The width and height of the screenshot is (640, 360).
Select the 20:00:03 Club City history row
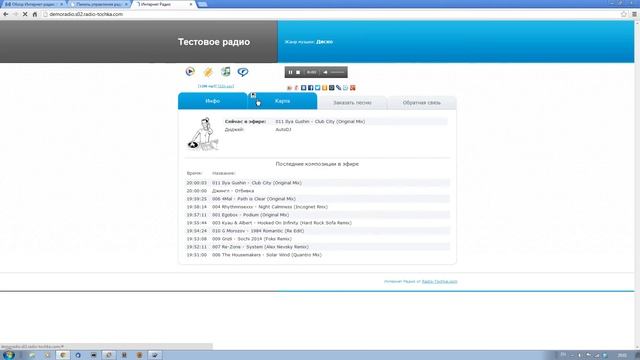pyautogui.click(x=318, y=183)
